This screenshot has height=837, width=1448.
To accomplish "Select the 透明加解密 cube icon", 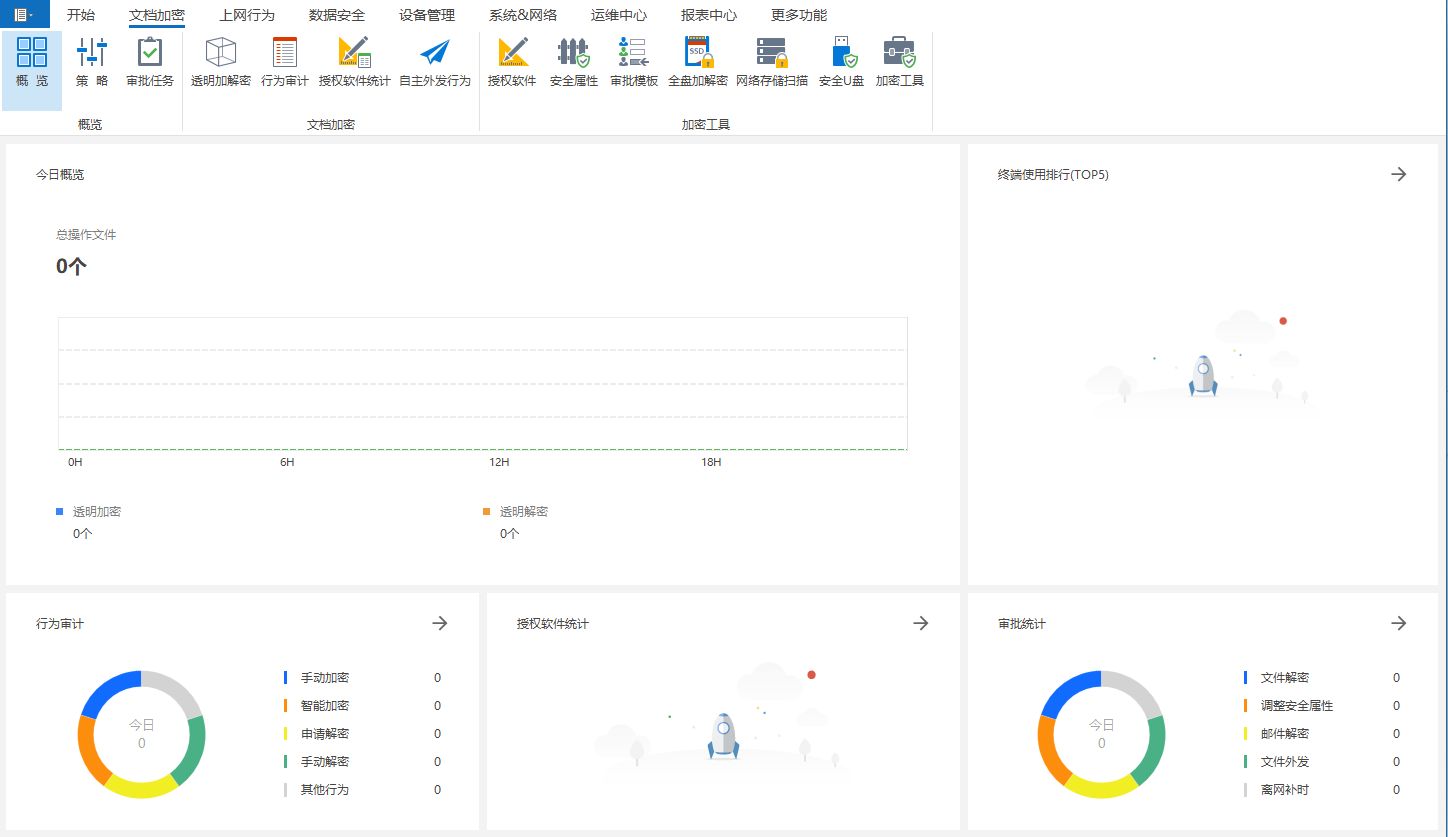I will (221, 63).
